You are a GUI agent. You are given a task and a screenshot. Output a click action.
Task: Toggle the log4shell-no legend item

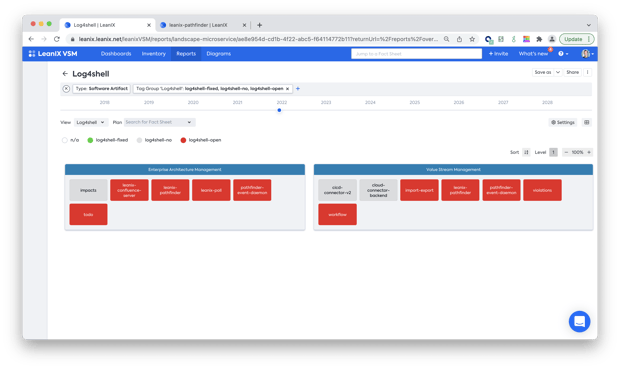[x=154, y=140]
